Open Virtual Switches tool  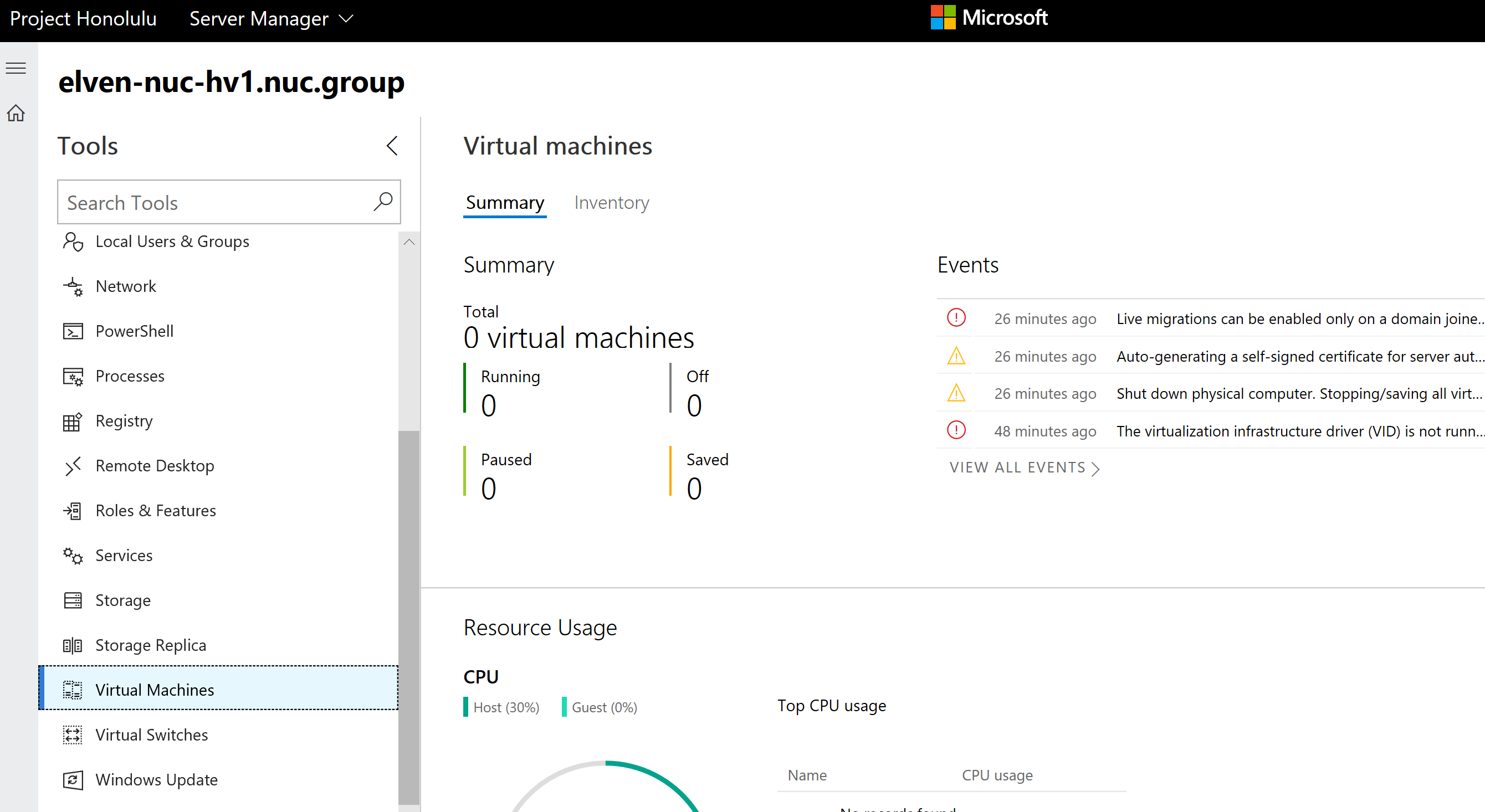point(152,735)
